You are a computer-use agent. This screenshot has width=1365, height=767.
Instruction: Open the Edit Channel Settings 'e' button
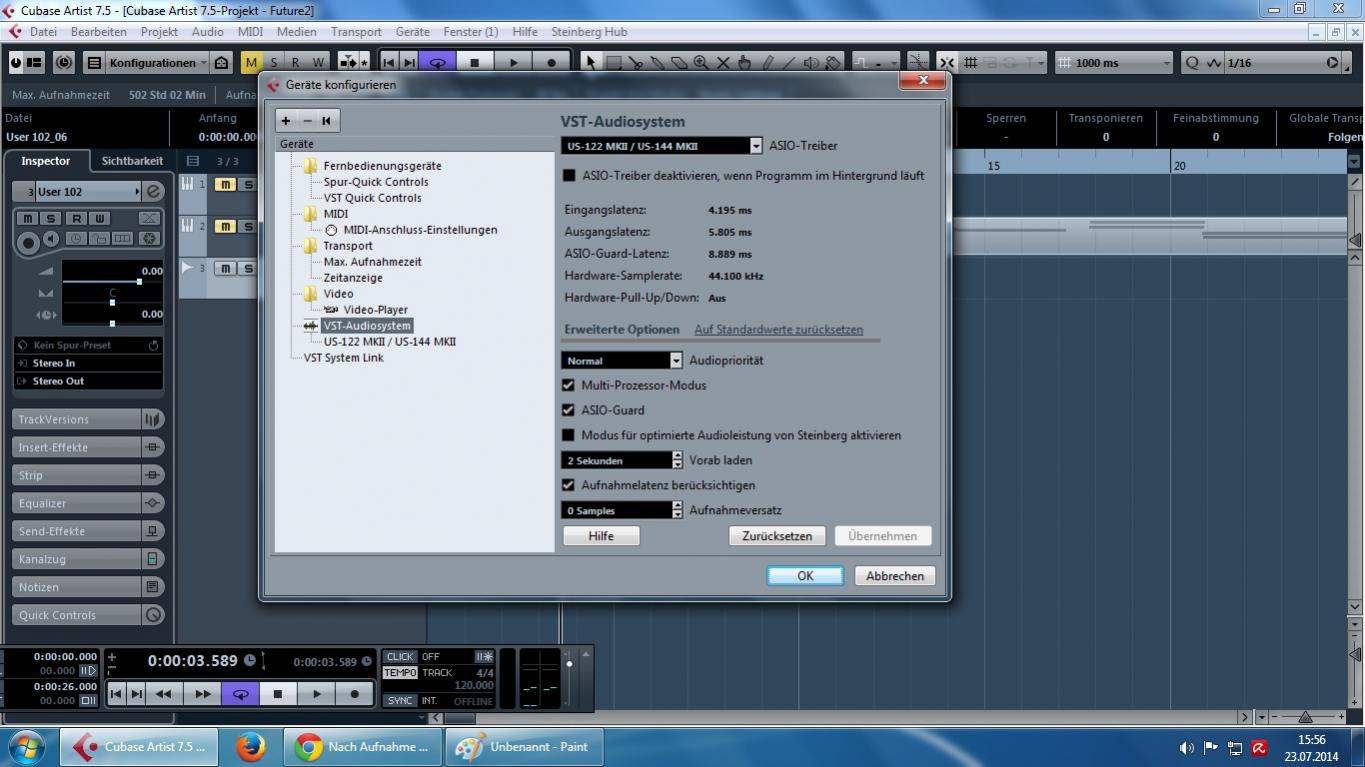(x=153, y=191)
